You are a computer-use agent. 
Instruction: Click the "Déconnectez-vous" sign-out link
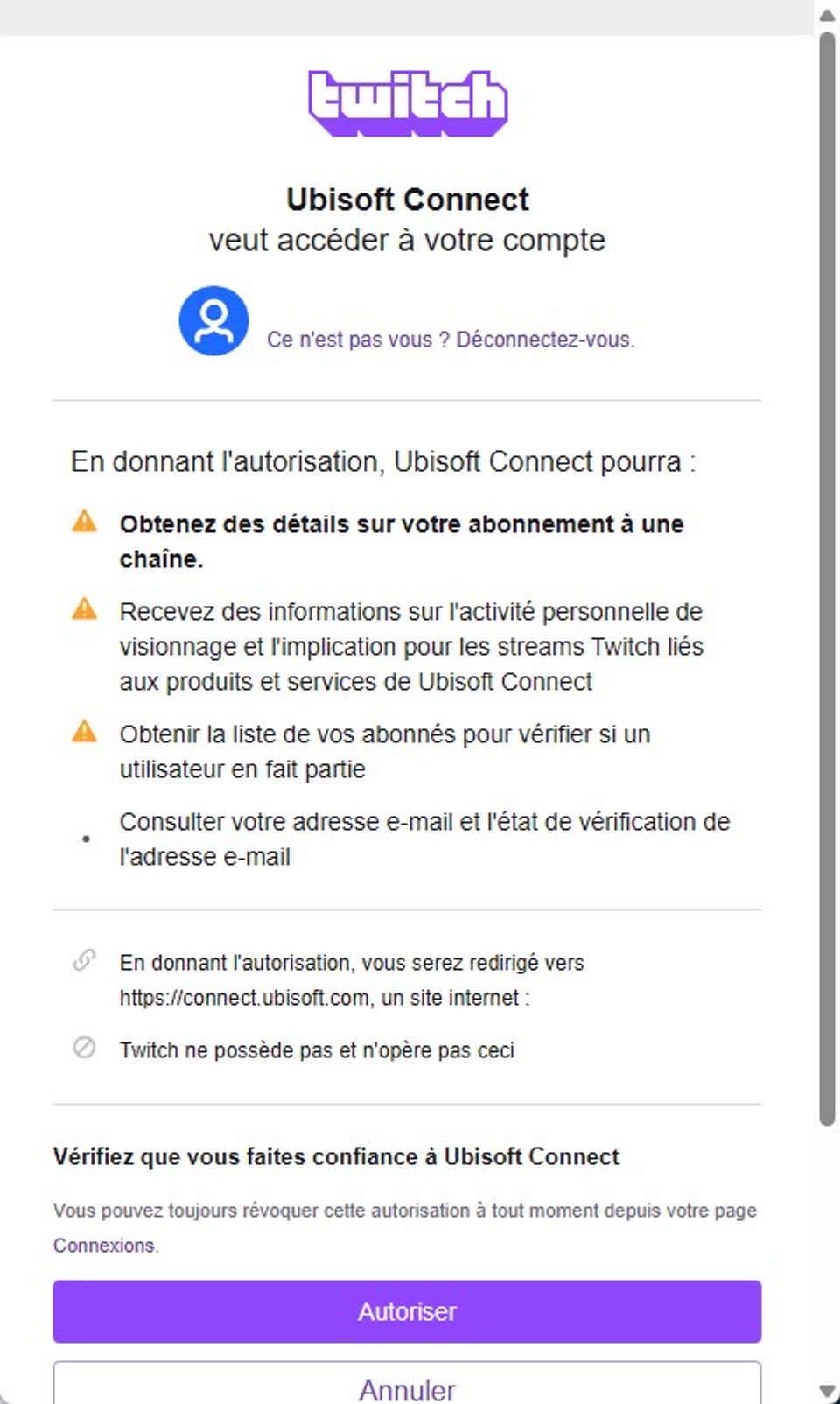544,340
